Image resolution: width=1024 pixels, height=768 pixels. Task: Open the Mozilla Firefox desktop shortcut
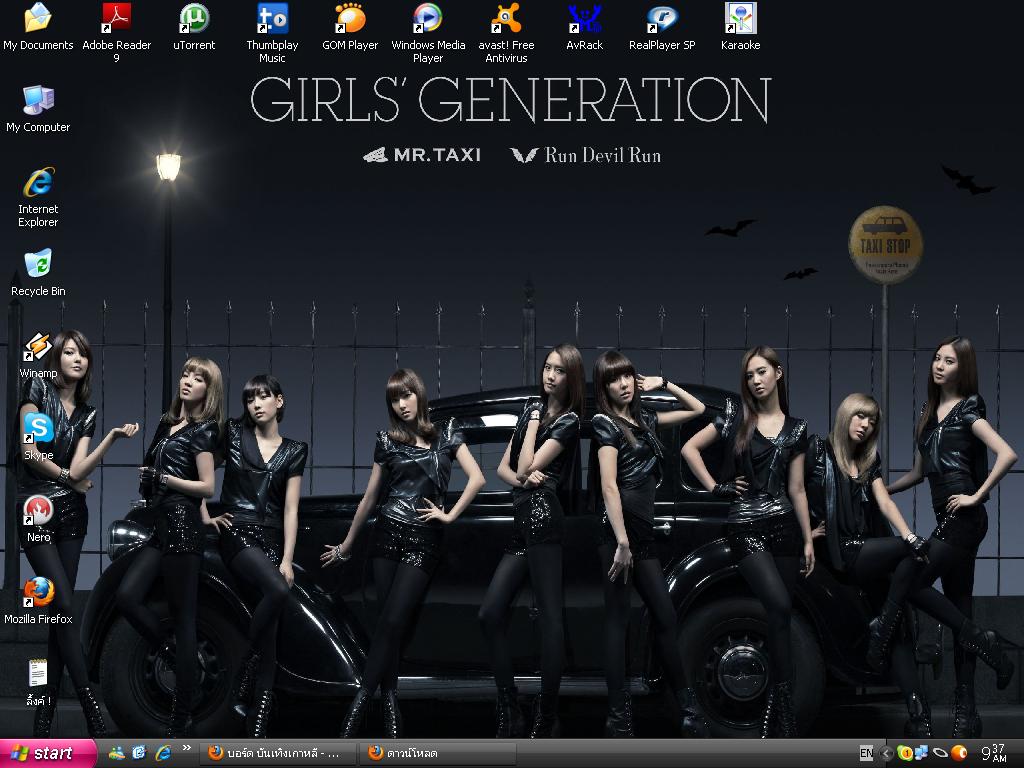click(x=38, y=601)
